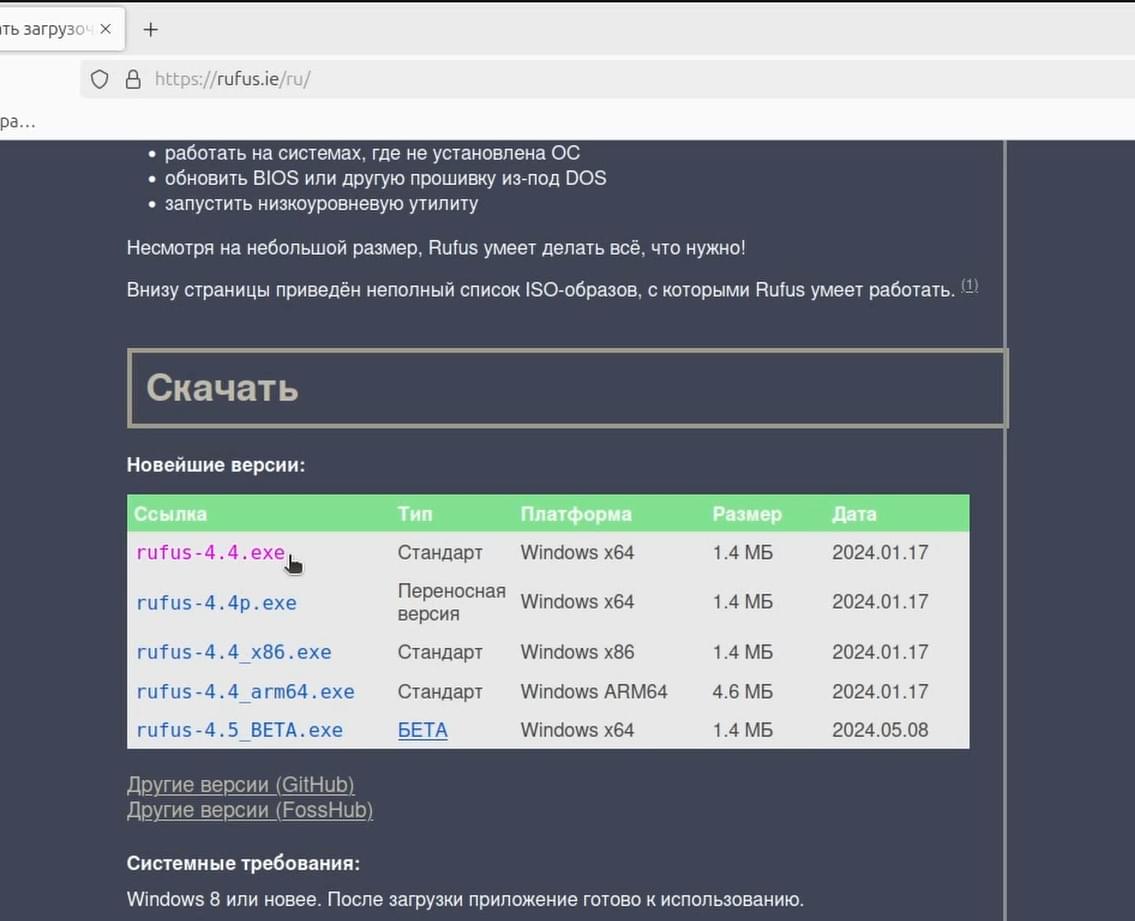Click the padlock site security icon

[133, 79]
